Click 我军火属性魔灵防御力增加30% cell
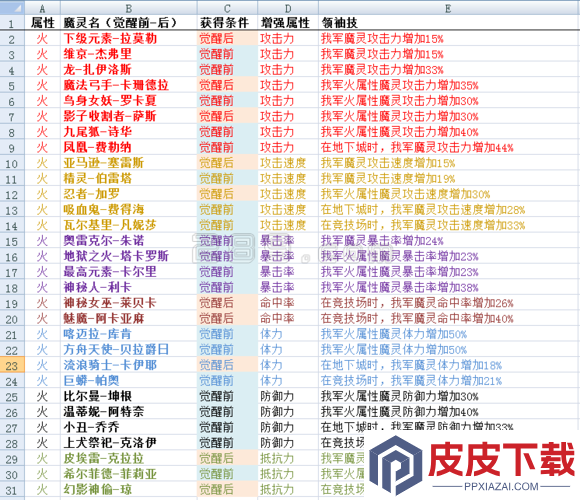 (449, 396)
